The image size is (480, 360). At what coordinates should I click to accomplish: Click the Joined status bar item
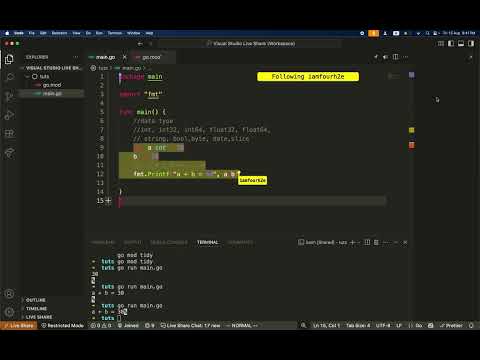point(128,325)
